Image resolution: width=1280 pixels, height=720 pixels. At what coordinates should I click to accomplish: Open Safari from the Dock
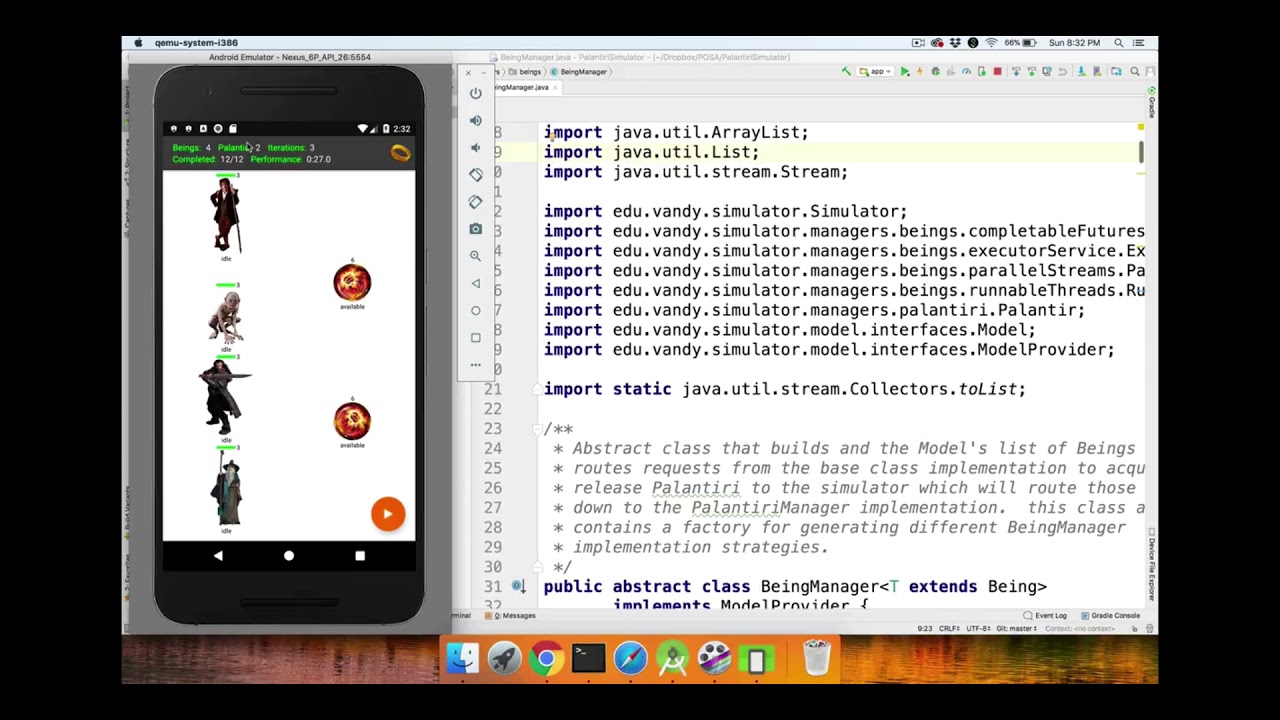tap(630, 659)
